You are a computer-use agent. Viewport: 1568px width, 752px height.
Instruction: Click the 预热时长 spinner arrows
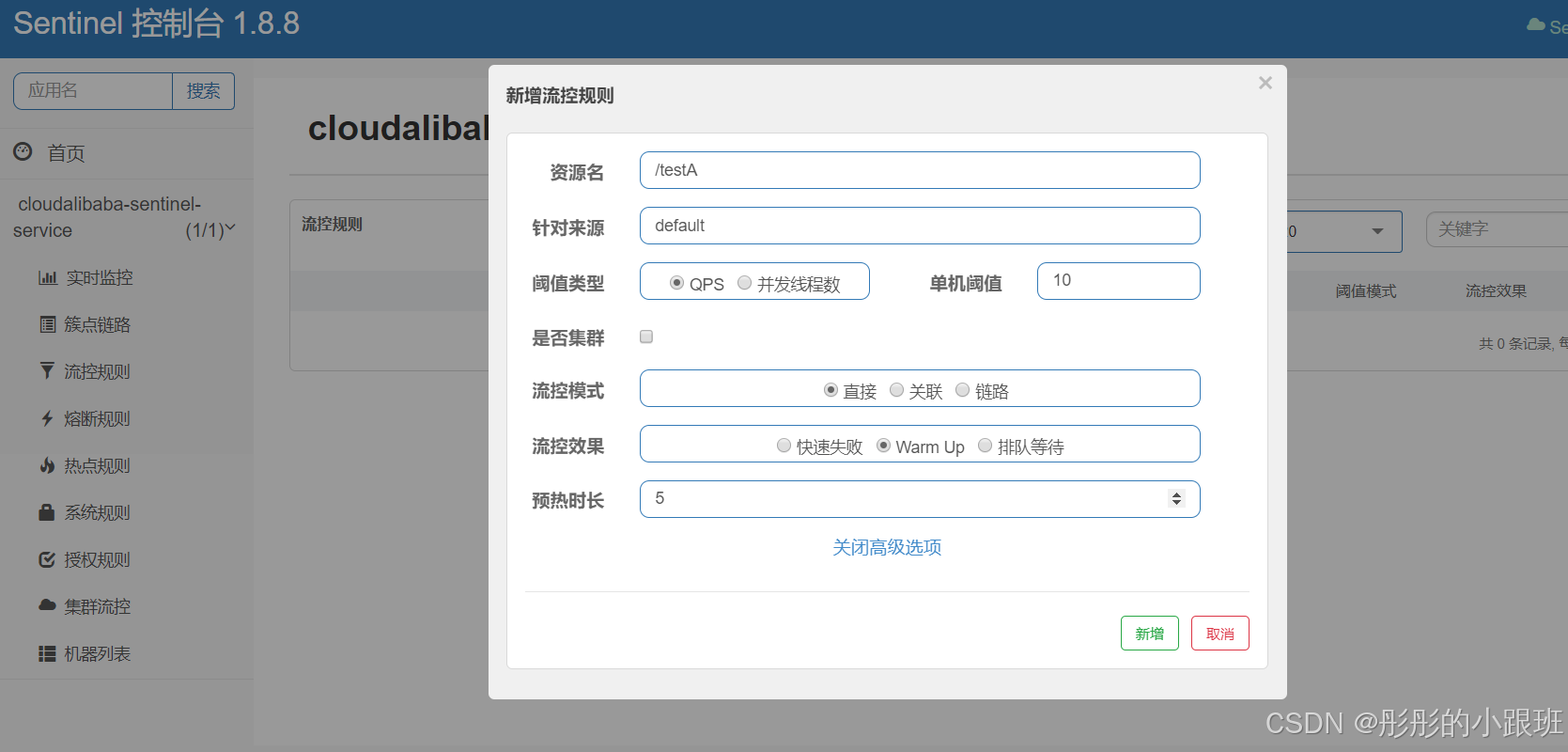point(1176,499)
